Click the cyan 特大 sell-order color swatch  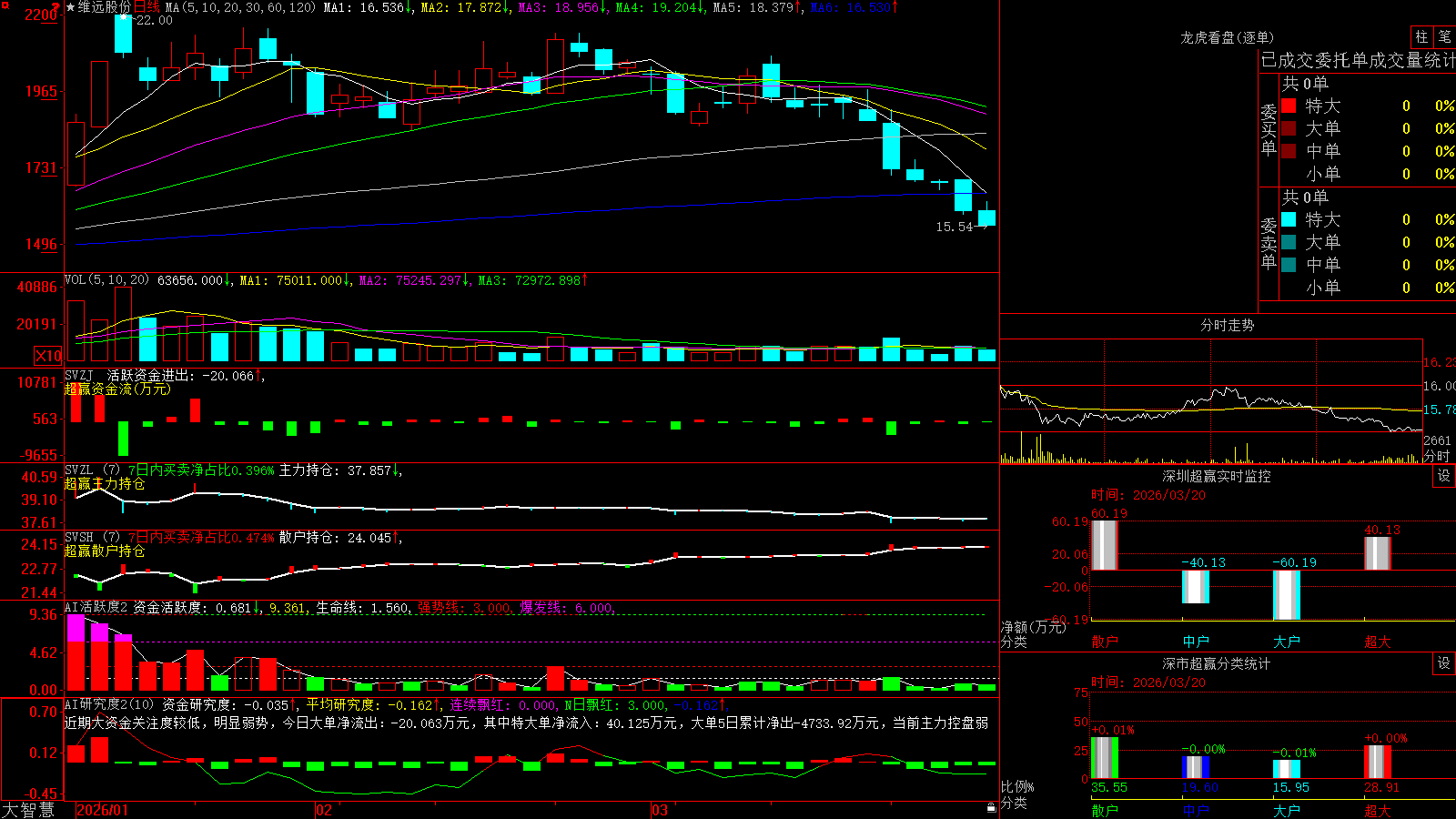point(1289,219)
